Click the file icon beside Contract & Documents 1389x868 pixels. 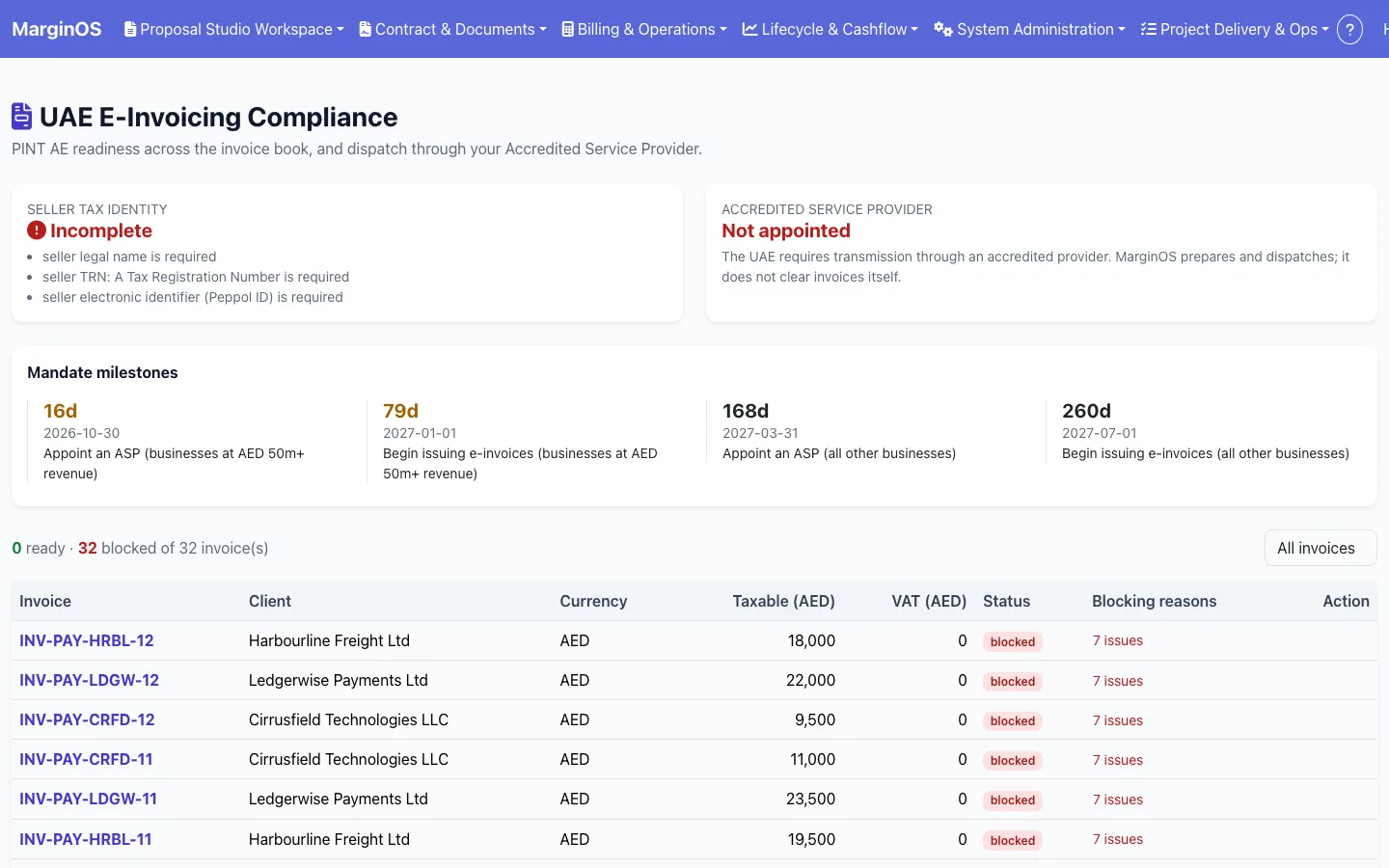click(x=366, y=29)
